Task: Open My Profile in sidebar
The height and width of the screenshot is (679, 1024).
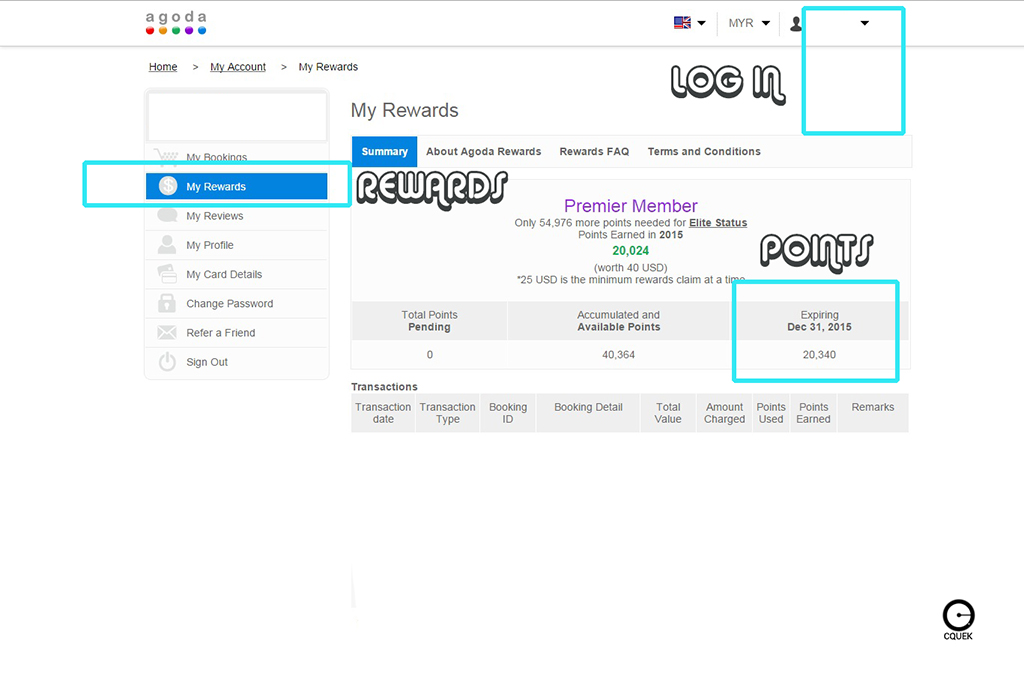Action: (236, 245)
